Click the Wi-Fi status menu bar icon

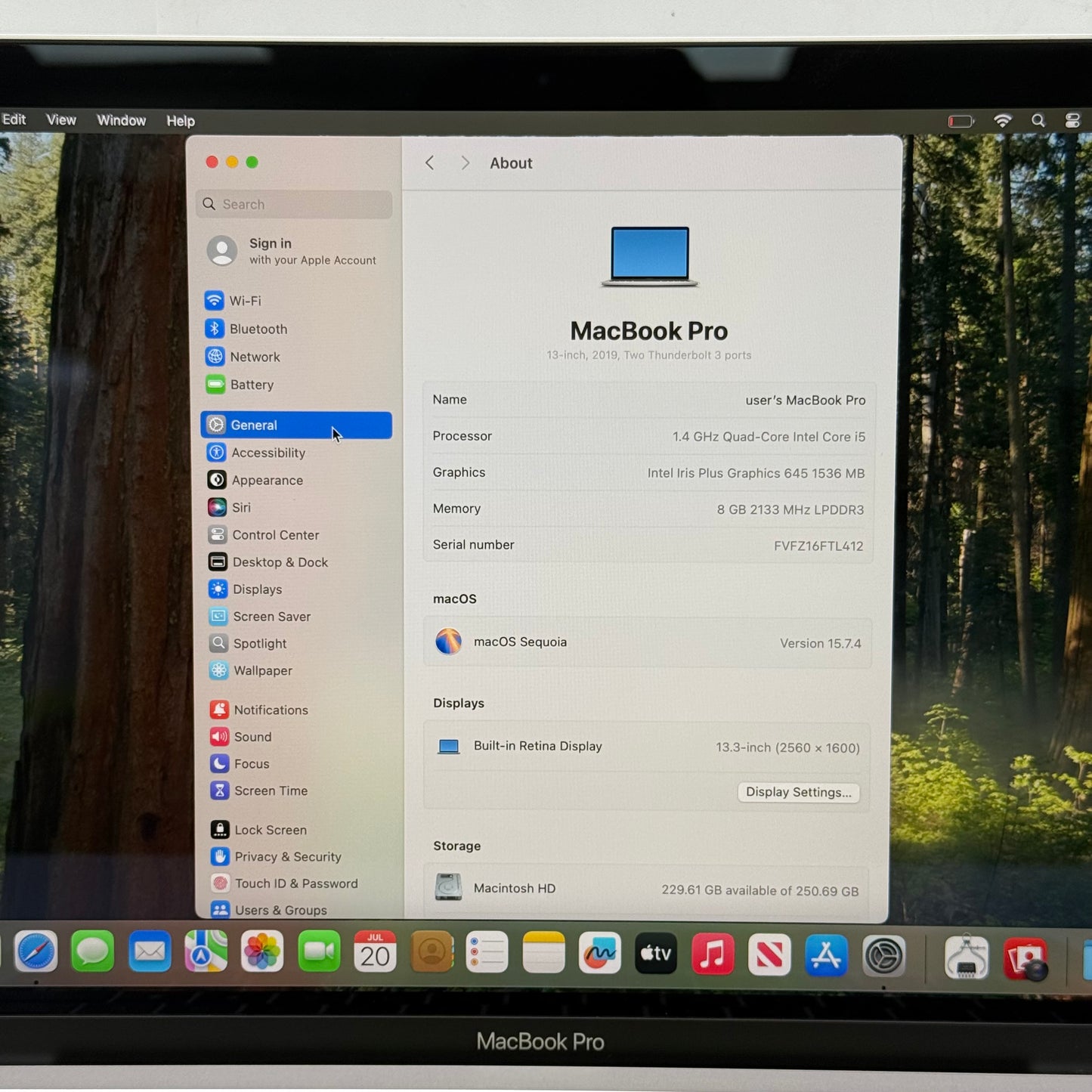1003,121
